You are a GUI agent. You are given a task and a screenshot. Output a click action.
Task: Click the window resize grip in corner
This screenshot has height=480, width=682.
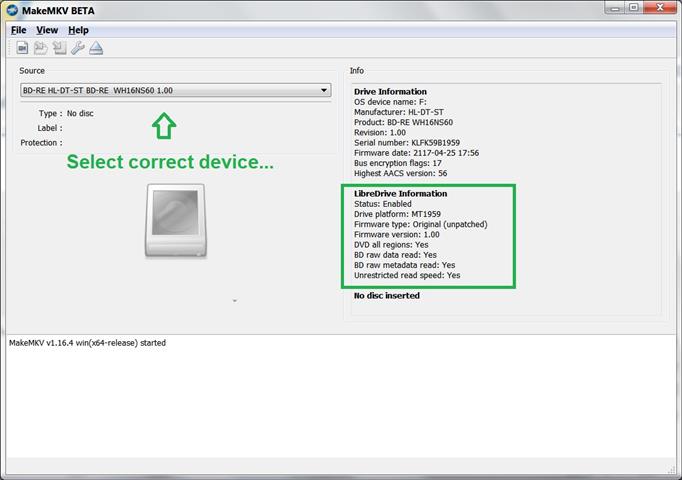(672, 470)
